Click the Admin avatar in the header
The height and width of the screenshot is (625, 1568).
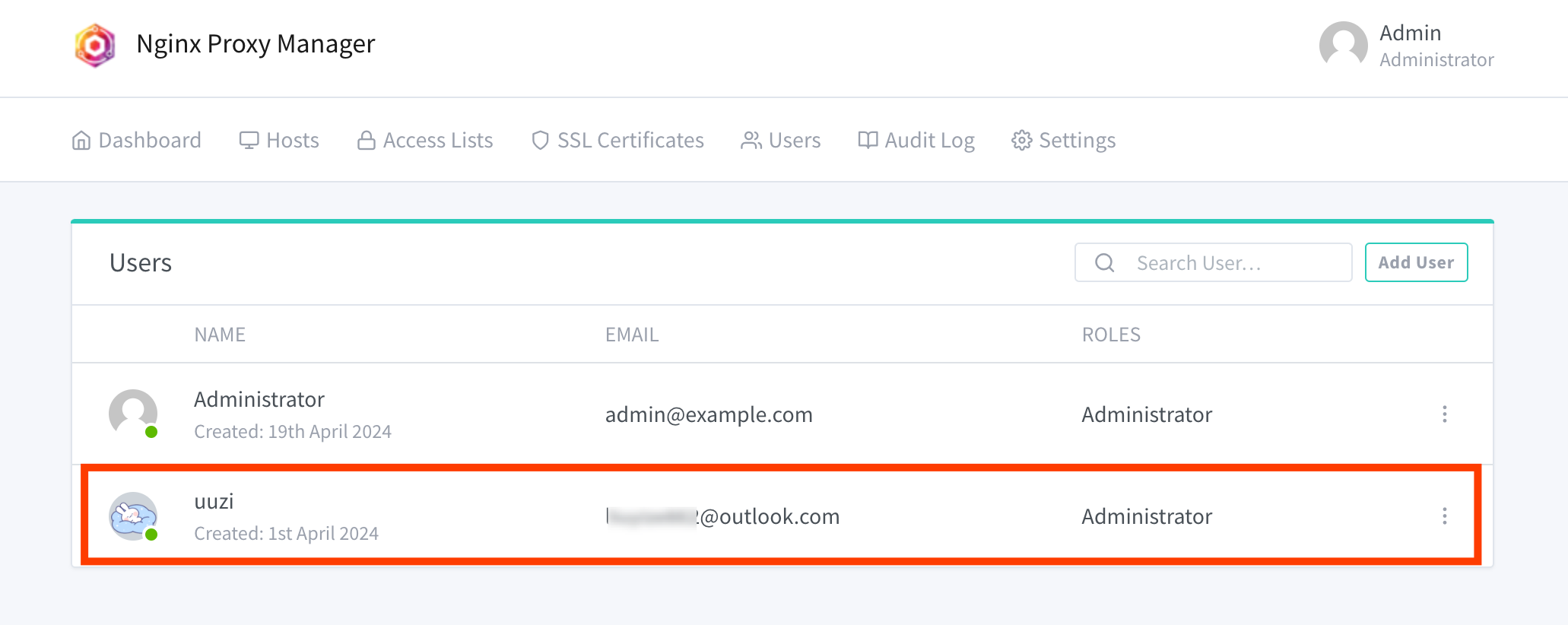click(1343, 45)
